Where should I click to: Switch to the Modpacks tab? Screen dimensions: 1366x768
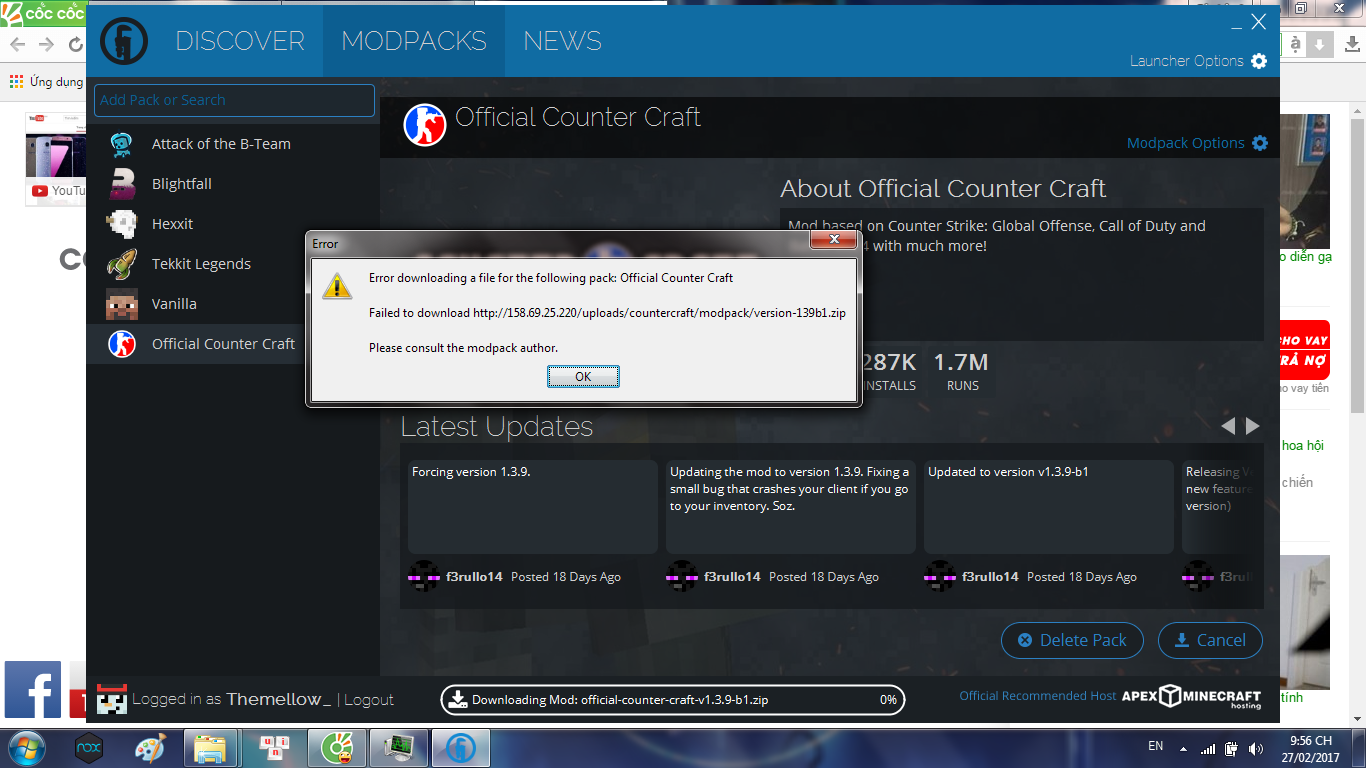[x=414, y=41]
